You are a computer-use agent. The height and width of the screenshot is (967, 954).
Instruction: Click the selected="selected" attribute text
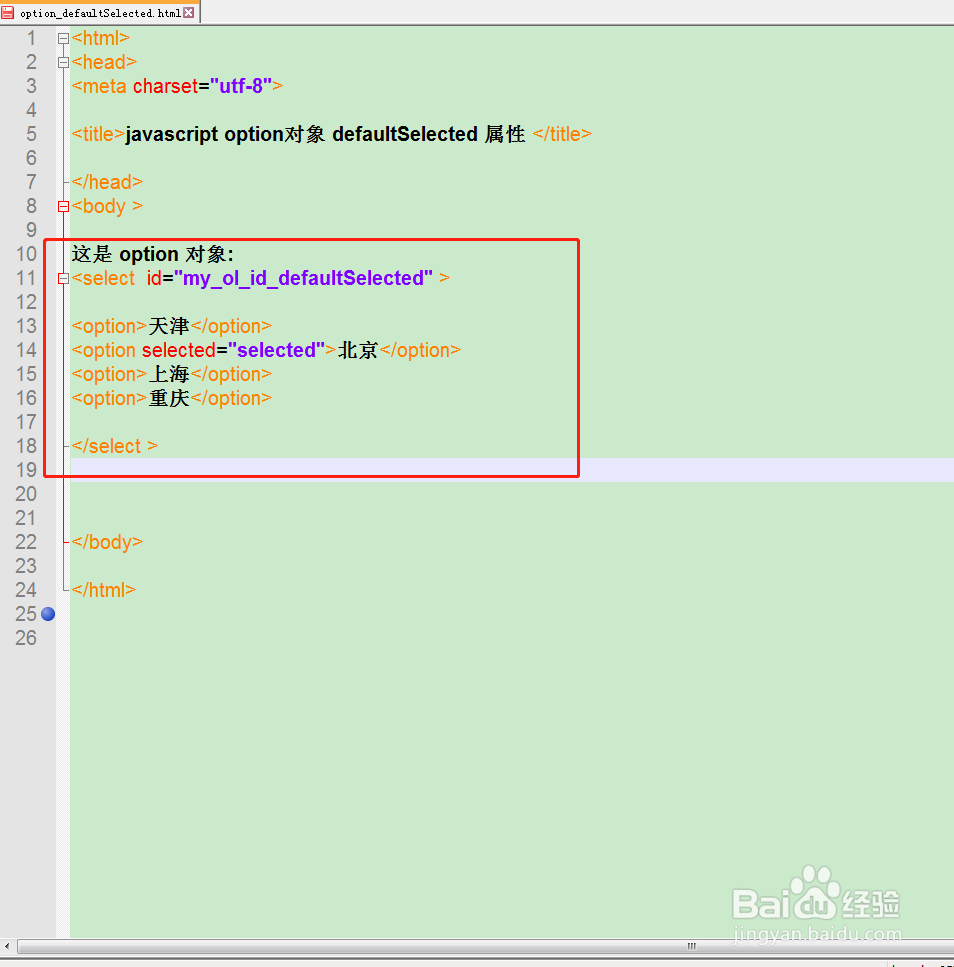tap(234, 350)
